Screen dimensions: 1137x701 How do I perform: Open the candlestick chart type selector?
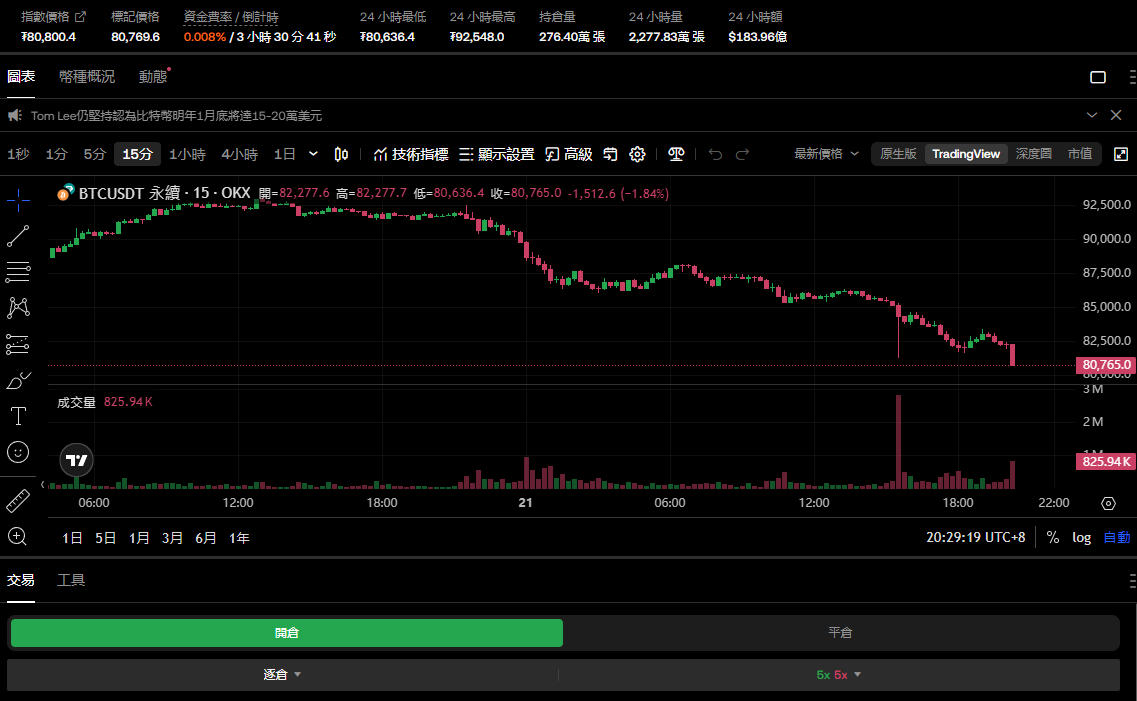coord(341,154)
